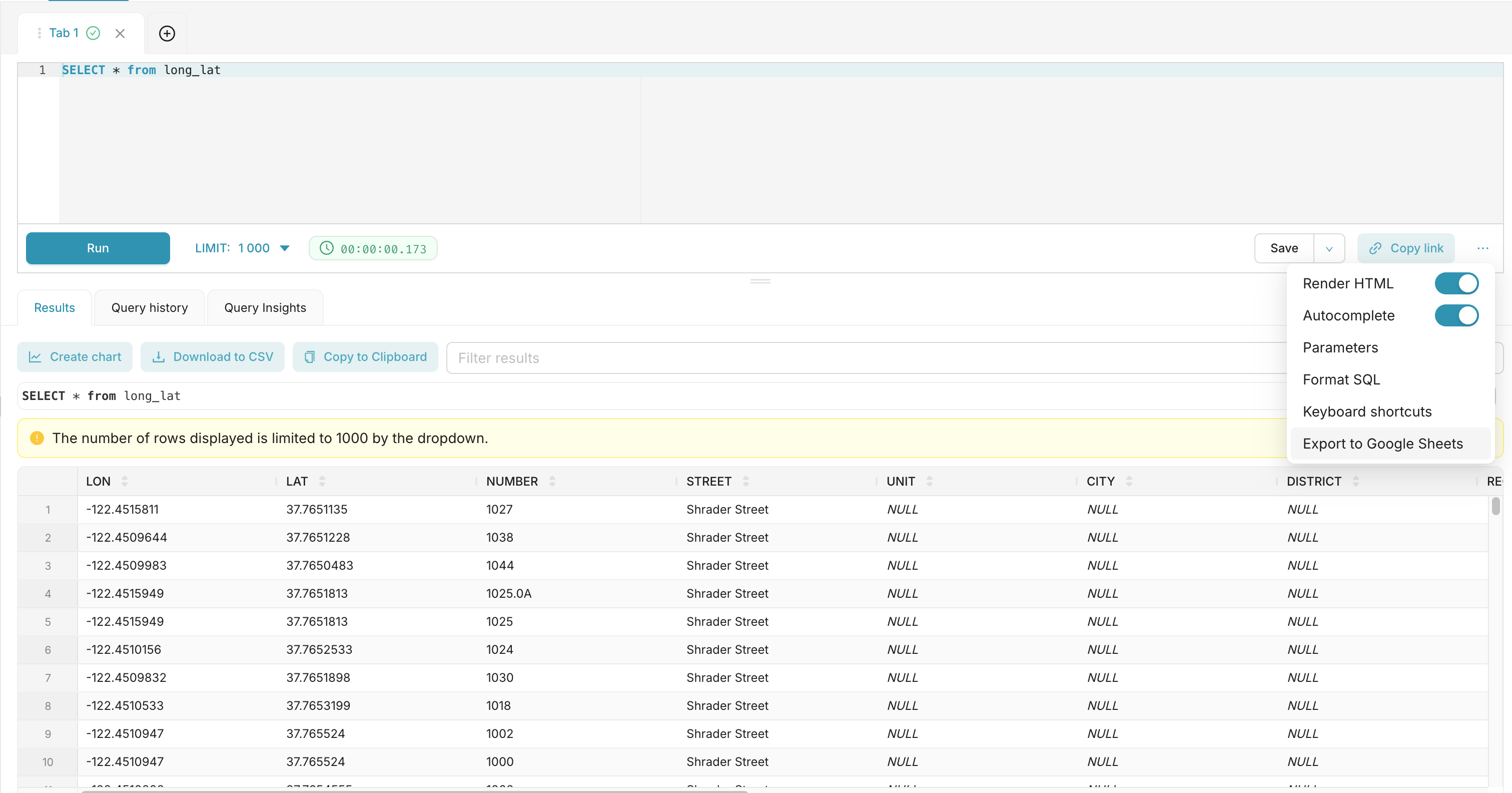Open the Copy link button's link icon

point(1374,248)
